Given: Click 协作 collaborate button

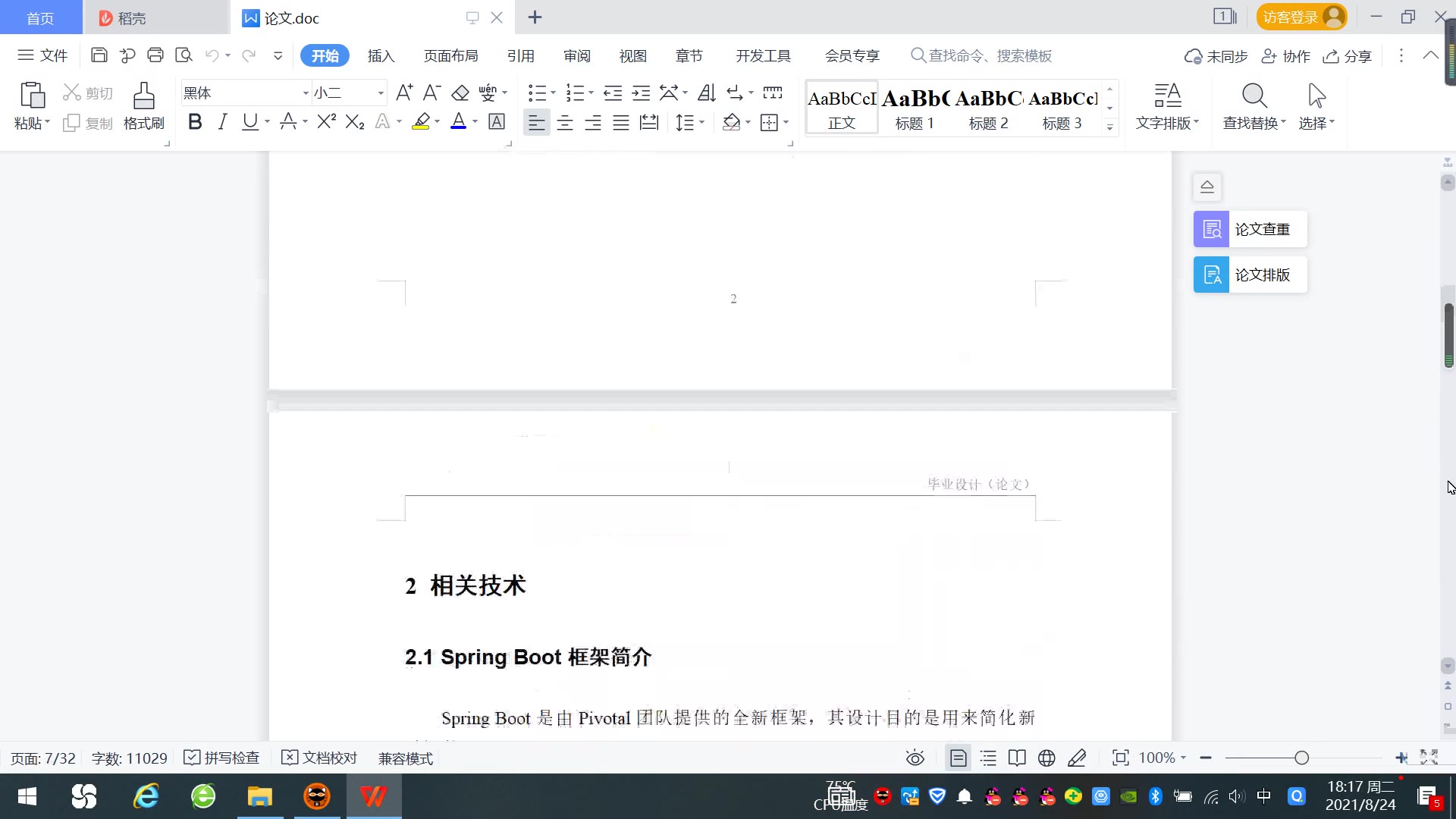Looking at the screenshot, I should click(1285, 56).
